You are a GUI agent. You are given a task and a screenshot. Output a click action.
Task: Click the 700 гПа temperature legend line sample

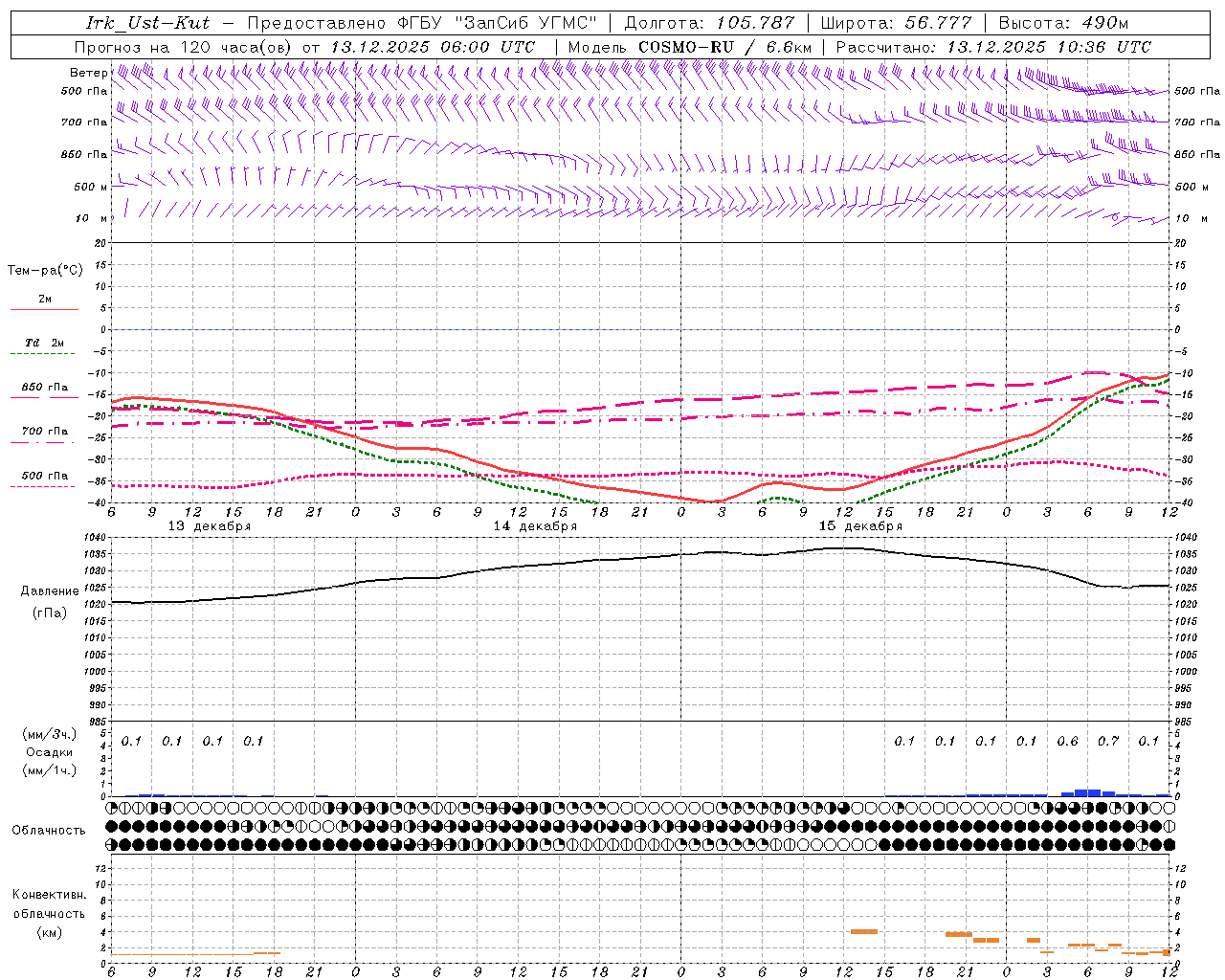[44, 443]
